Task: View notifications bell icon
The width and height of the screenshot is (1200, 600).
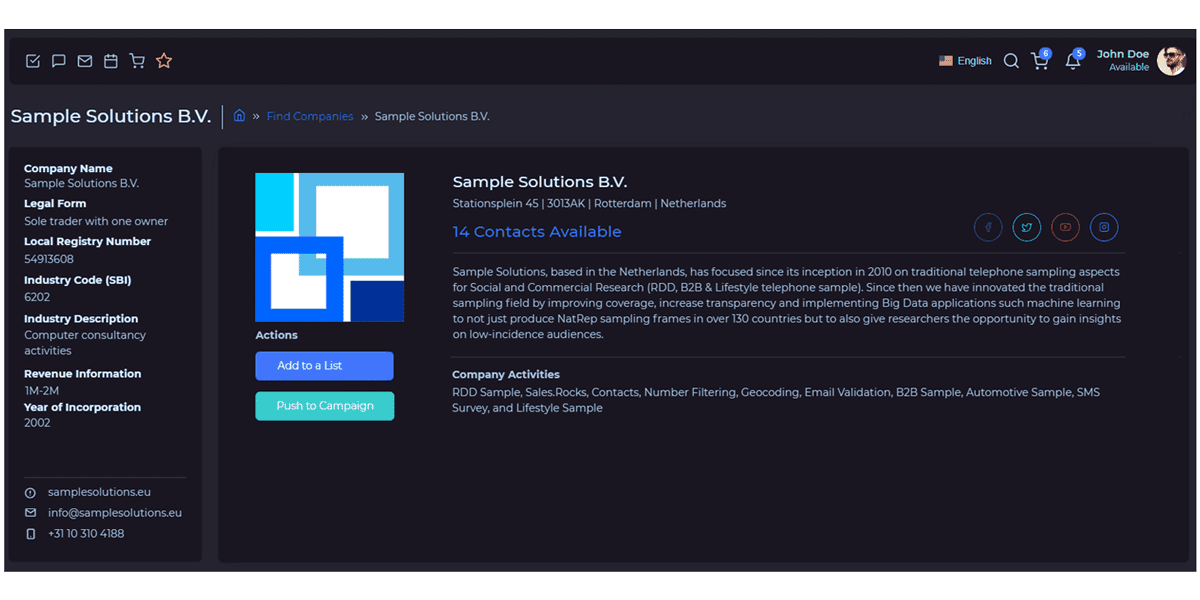Action: click(1072, 61)
